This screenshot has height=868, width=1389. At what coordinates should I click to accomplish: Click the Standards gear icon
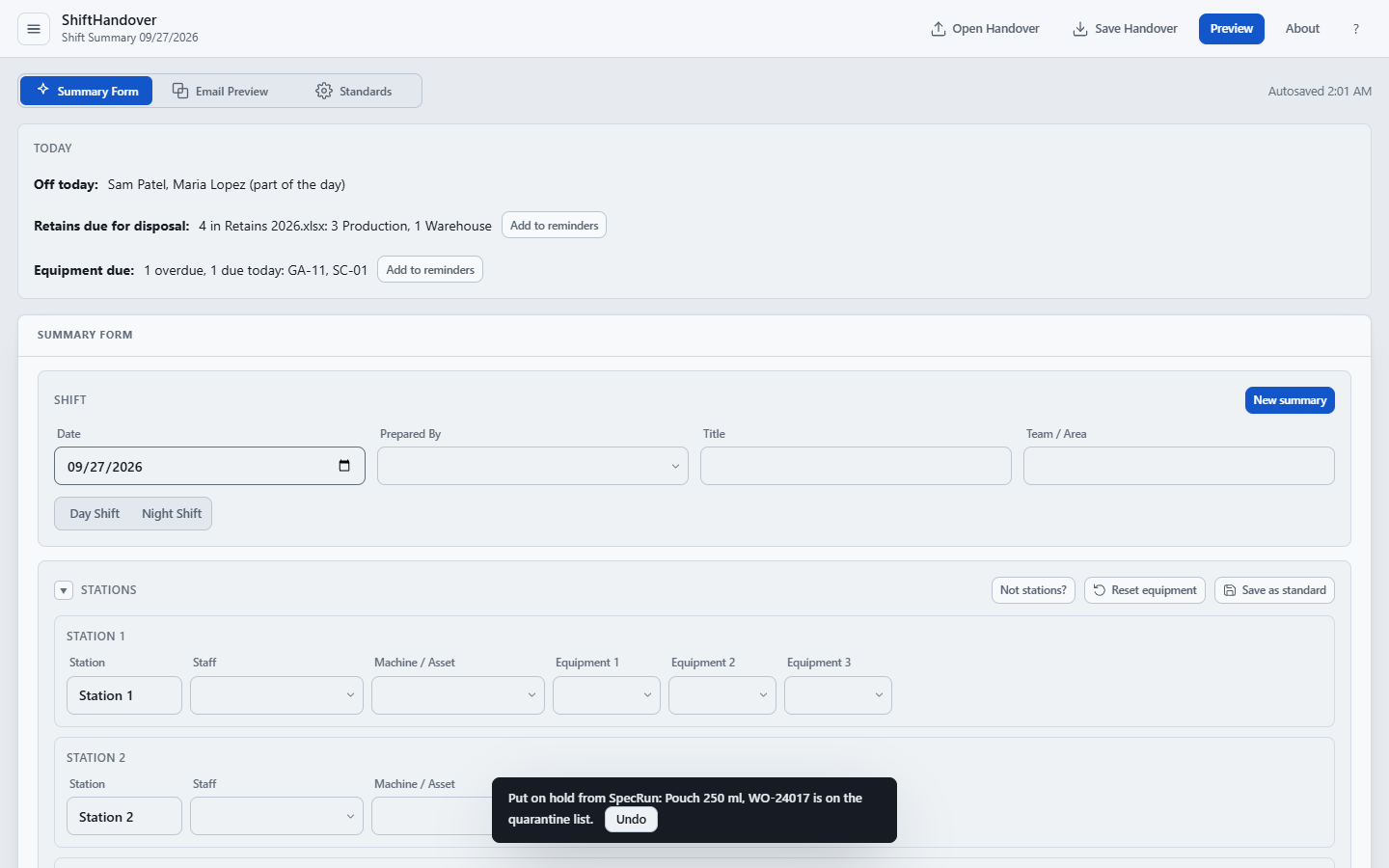(324, 91)
